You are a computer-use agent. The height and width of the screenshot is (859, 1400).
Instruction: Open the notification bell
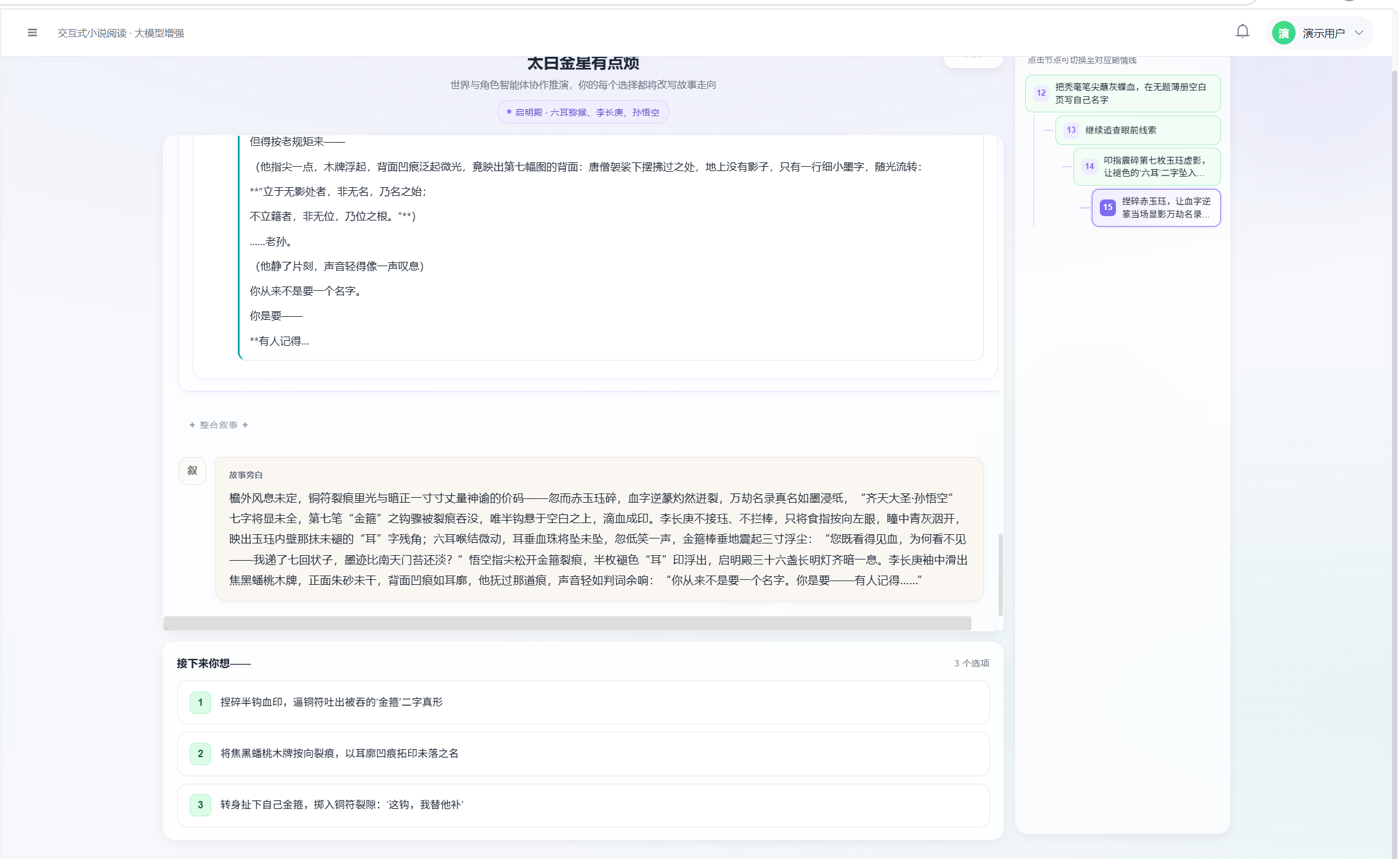(1242, 31)
